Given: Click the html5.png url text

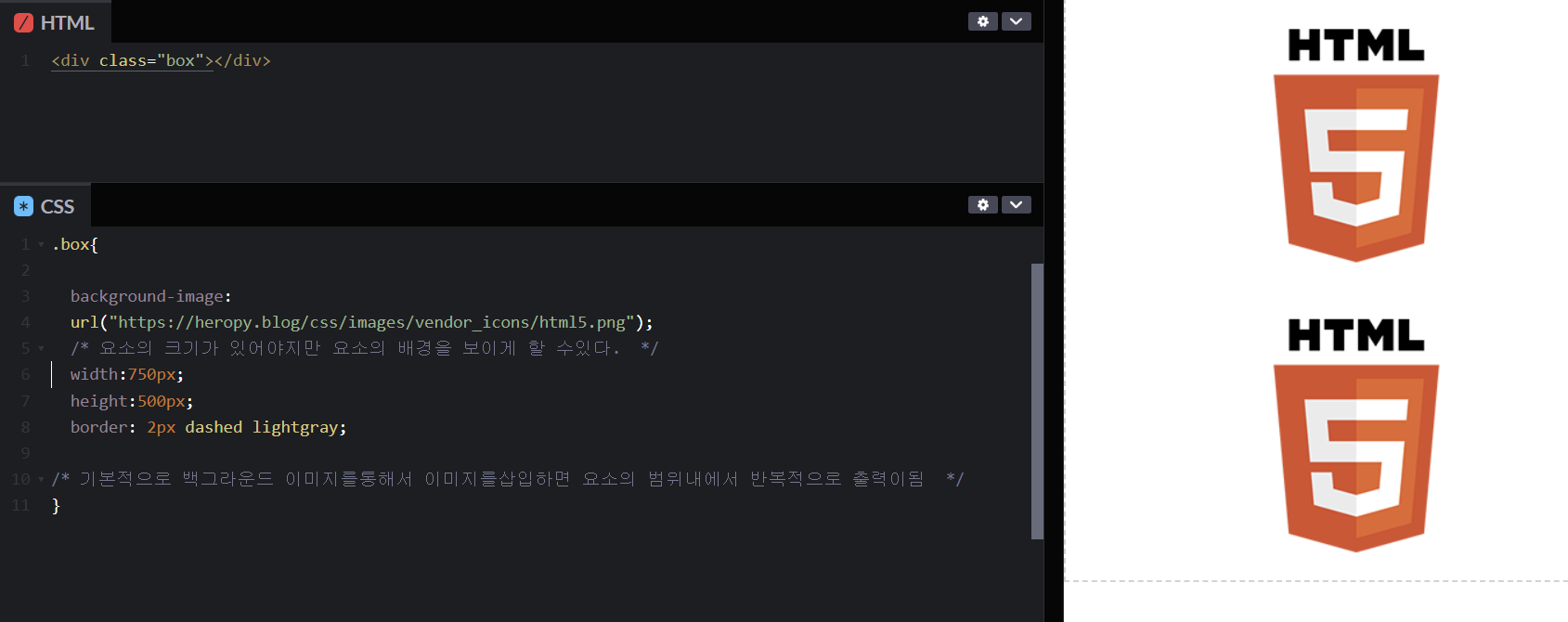Looking at the screenshot, I should [x=362, y=322].
